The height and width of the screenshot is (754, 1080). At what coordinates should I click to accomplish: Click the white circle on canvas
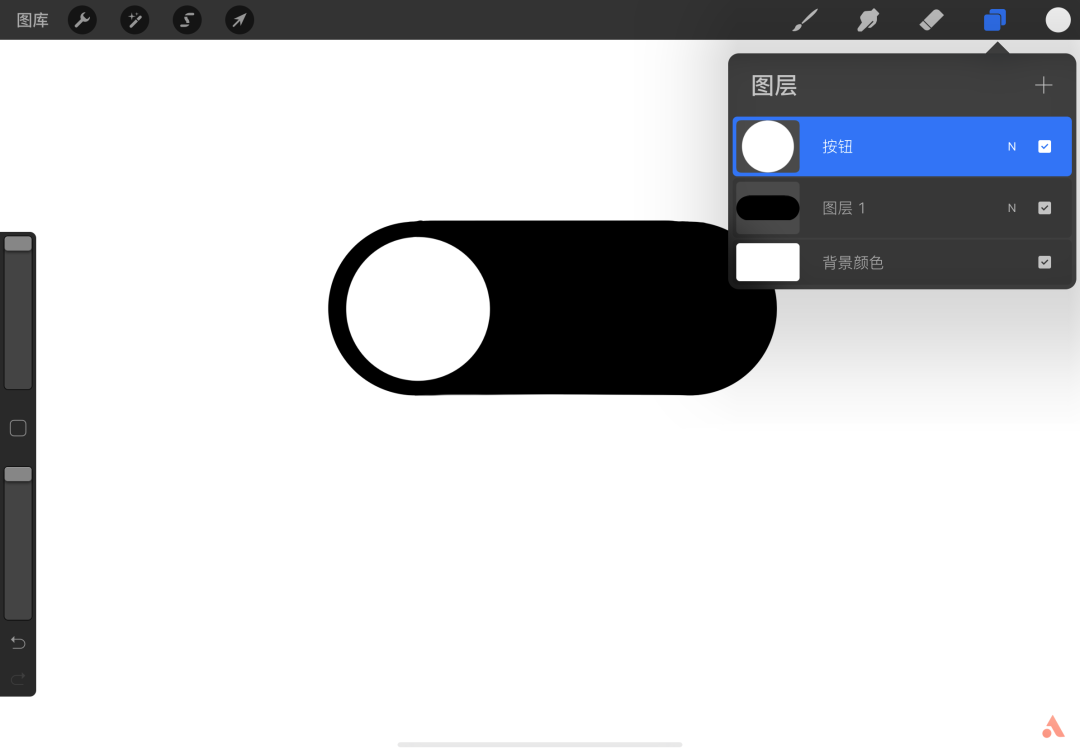417,308
